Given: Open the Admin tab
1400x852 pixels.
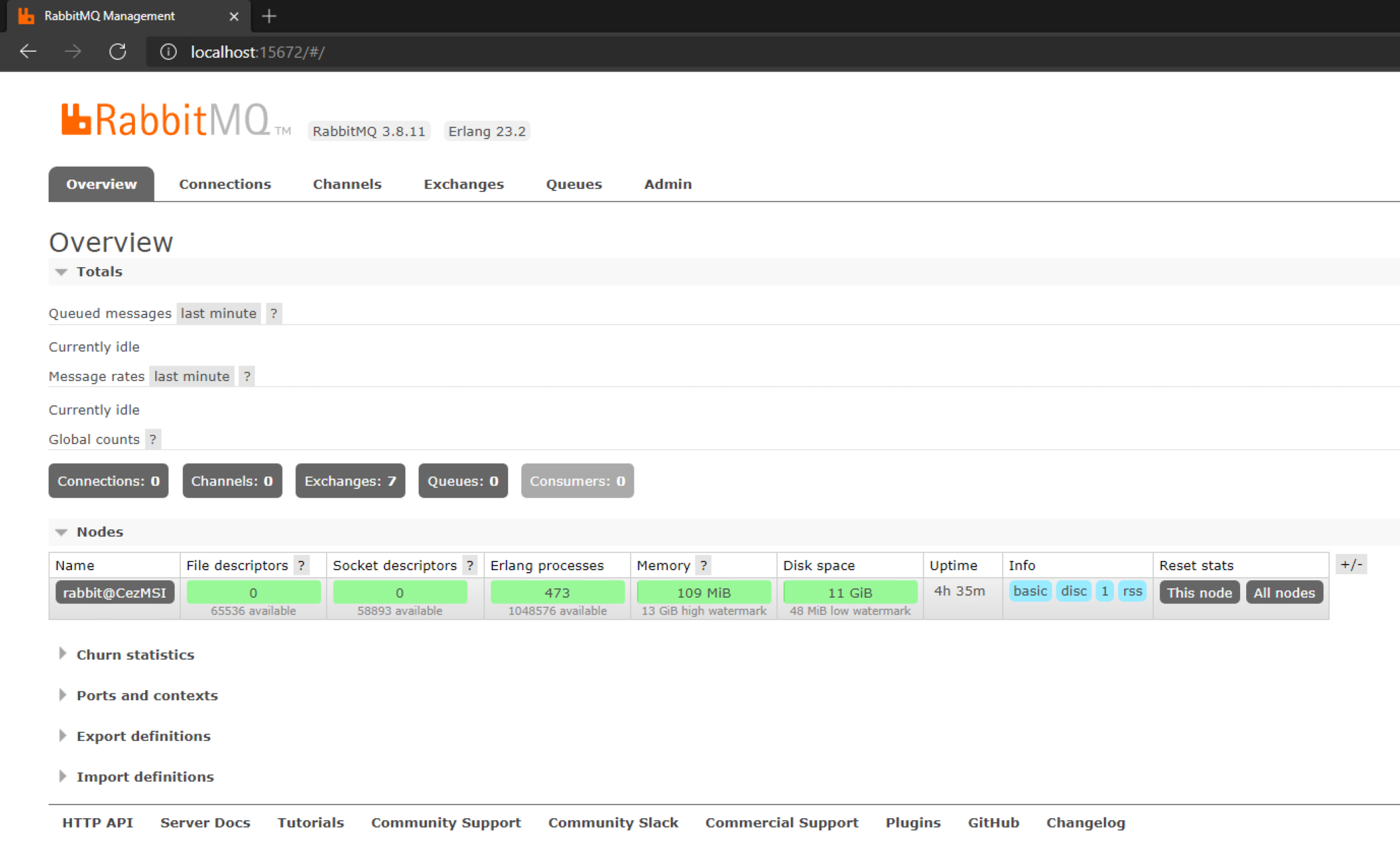Looking at the screenshot, I should (668, 184).
